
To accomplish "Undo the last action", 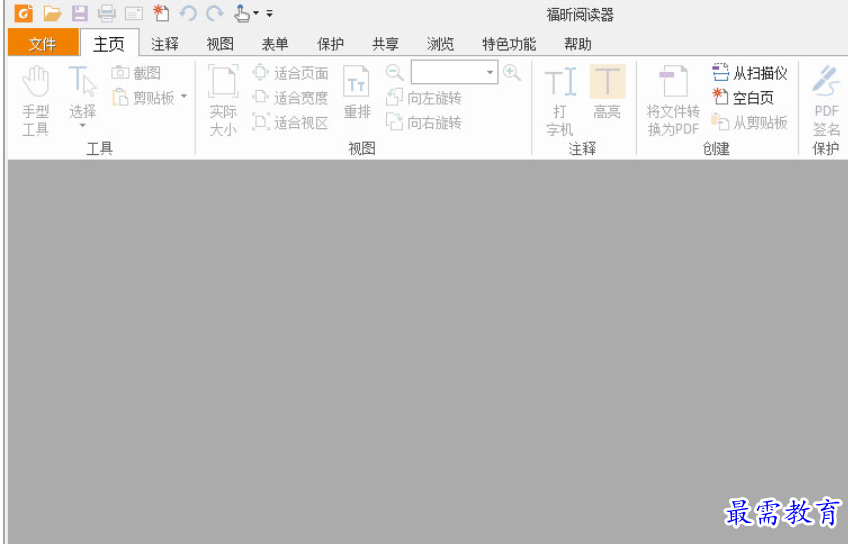I will (188, 13).
